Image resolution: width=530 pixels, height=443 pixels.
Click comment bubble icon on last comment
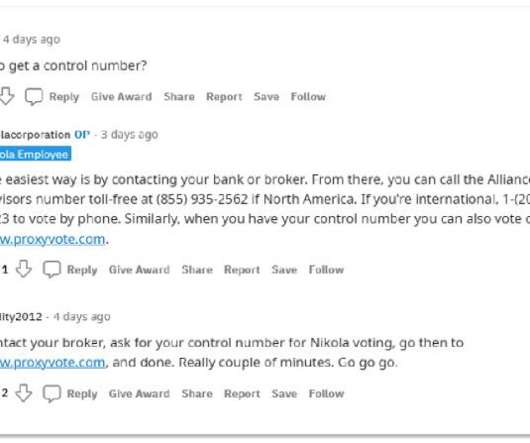(52, 393)
